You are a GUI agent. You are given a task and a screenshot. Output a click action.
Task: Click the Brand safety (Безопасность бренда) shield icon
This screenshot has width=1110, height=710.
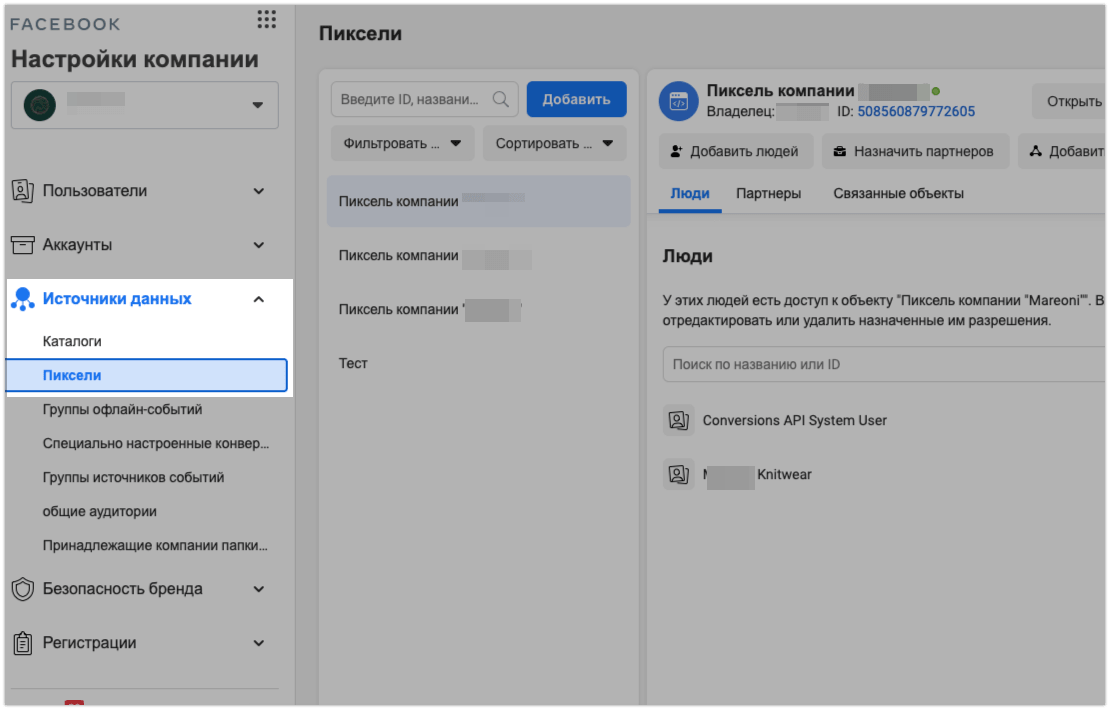coord(22,589)
